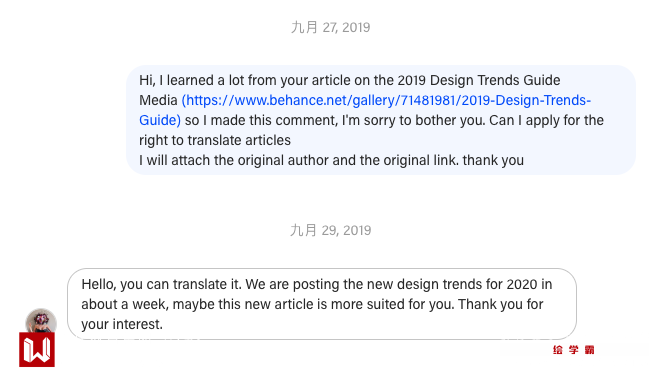Click the word "Media" before the link

click(158, 100)
